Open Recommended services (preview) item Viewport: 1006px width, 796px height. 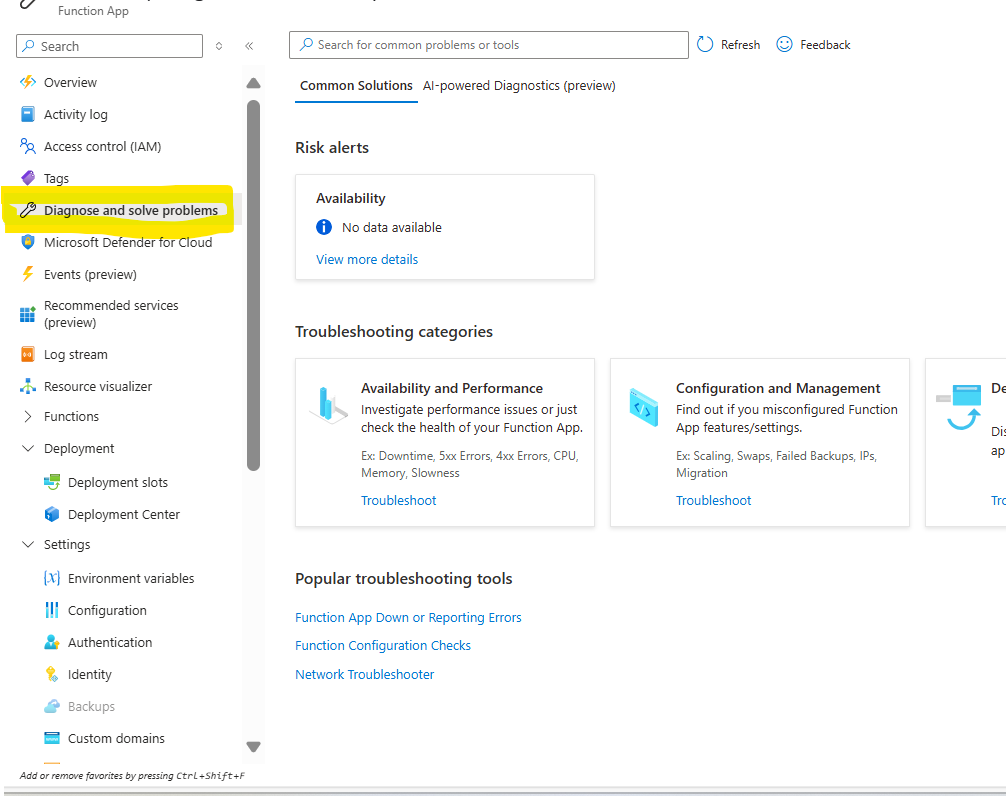coord(111,314)
